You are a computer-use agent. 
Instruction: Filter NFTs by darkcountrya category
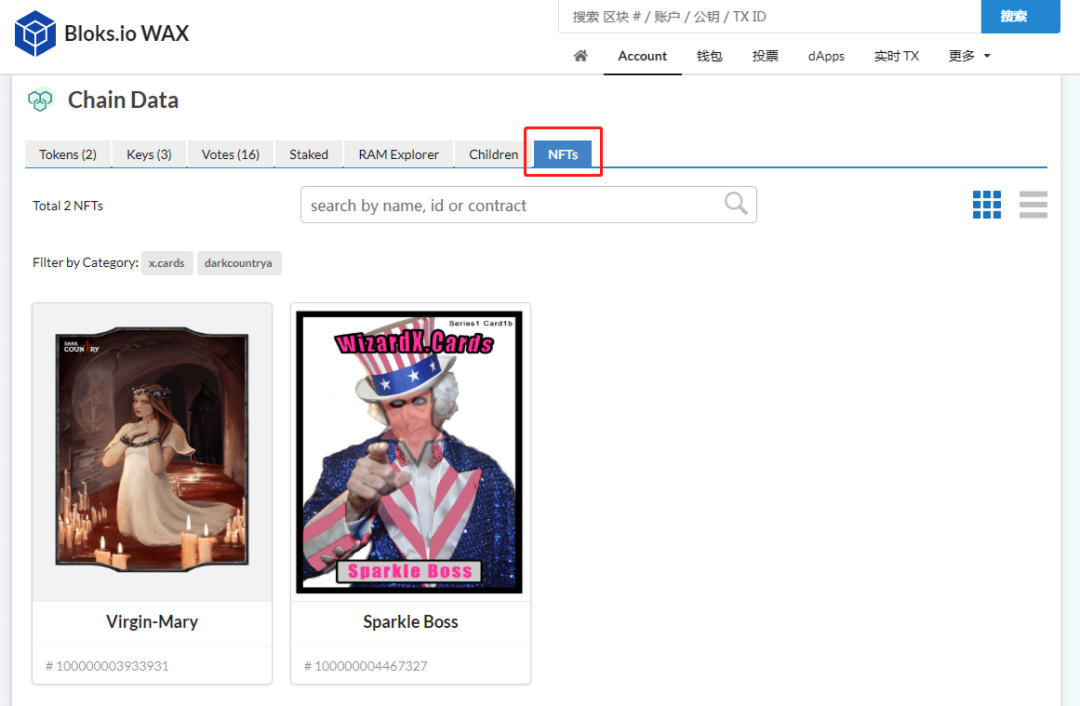click(x=239, y=263)
